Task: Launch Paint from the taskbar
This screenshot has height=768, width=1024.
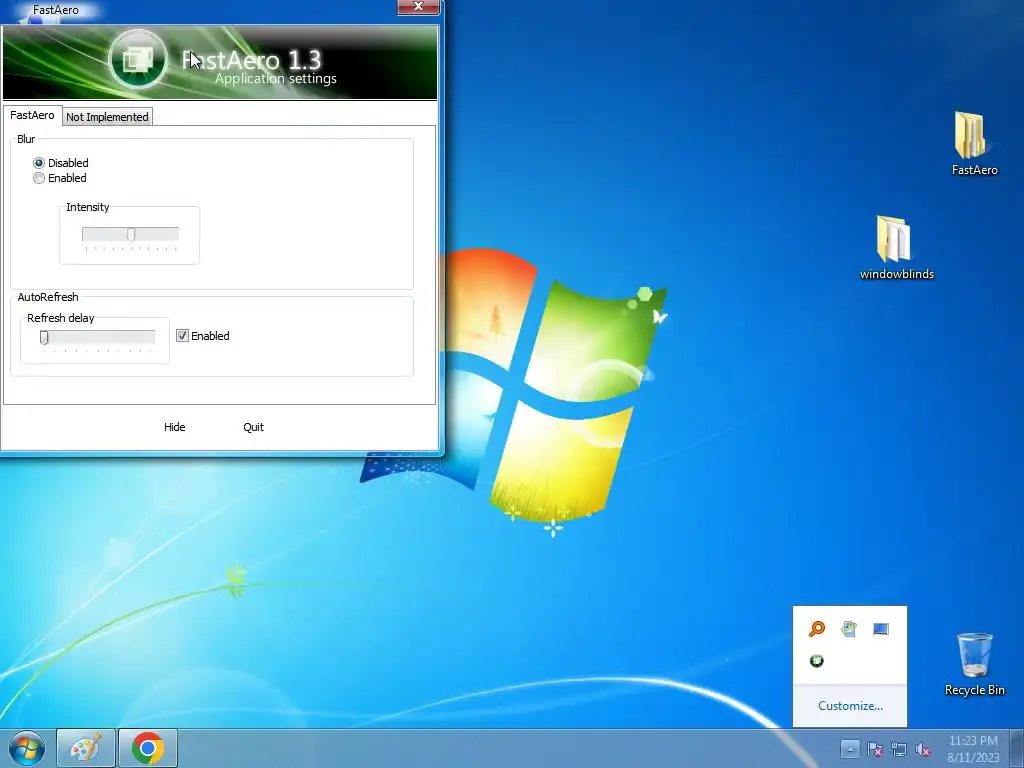Action: tap(86, 748)
